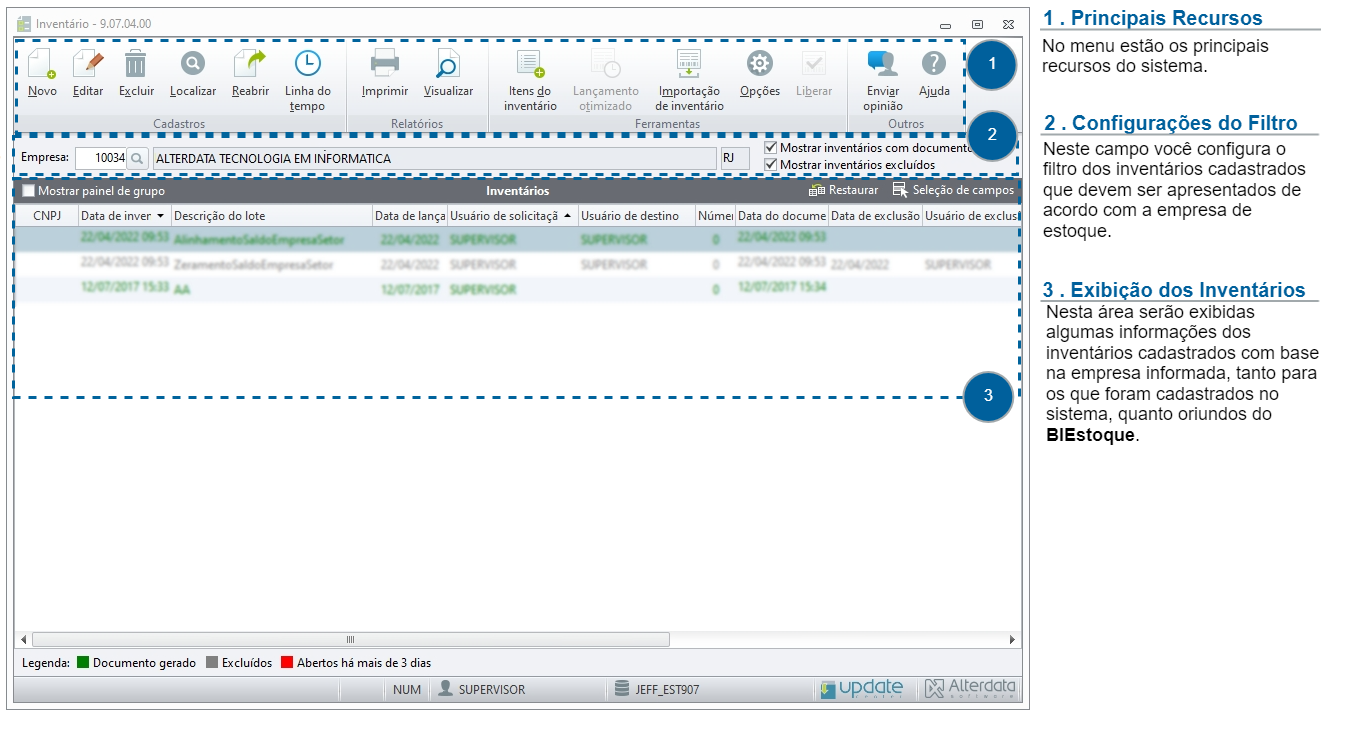Uncheck Mostrar inventários com documento
Image resolution: width=1356 pixels, height=730 pixels.
click(770, 148)
